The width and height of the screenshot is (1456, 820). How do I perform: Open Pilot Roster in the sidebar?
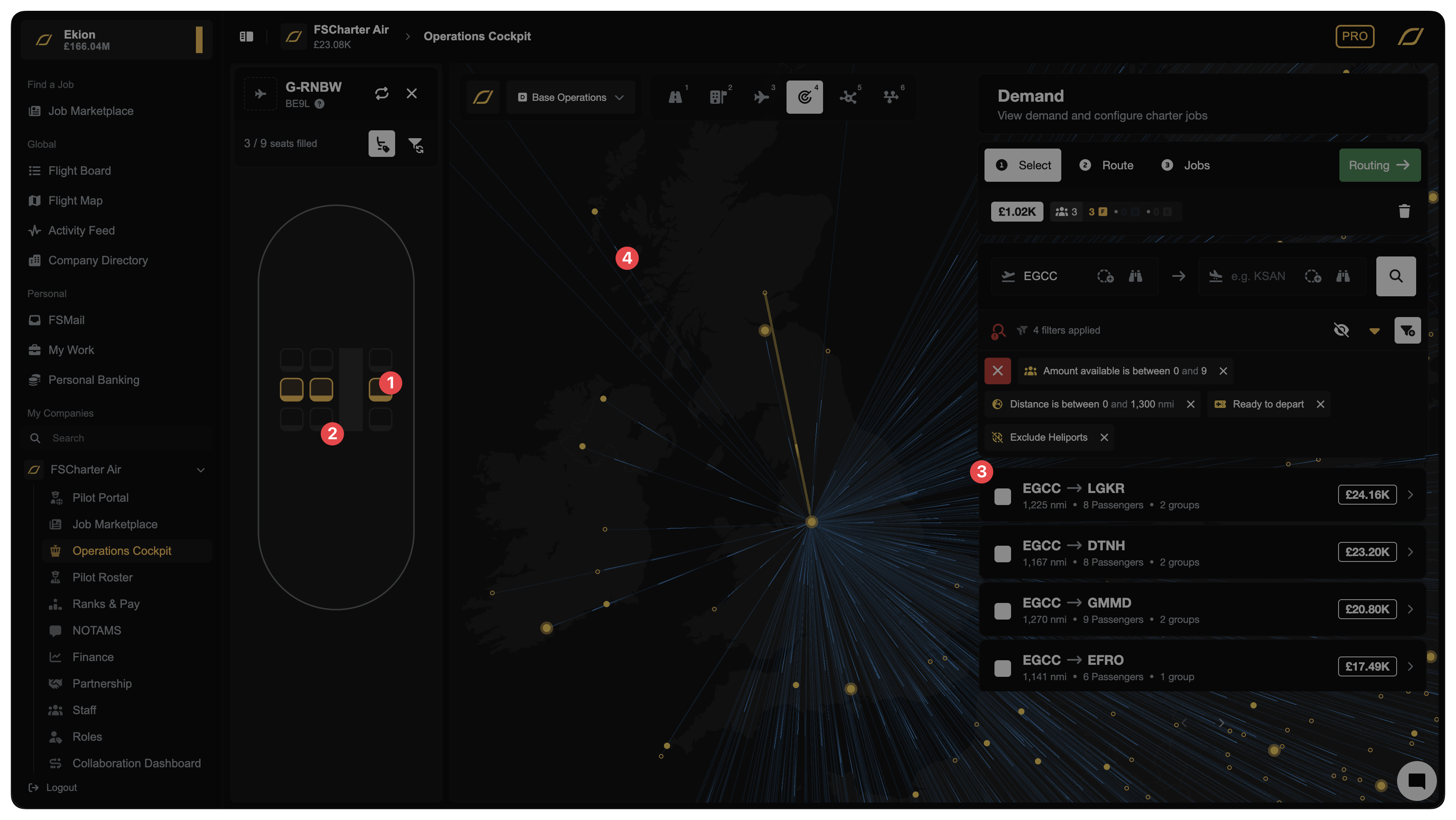[x=102, y=577]
